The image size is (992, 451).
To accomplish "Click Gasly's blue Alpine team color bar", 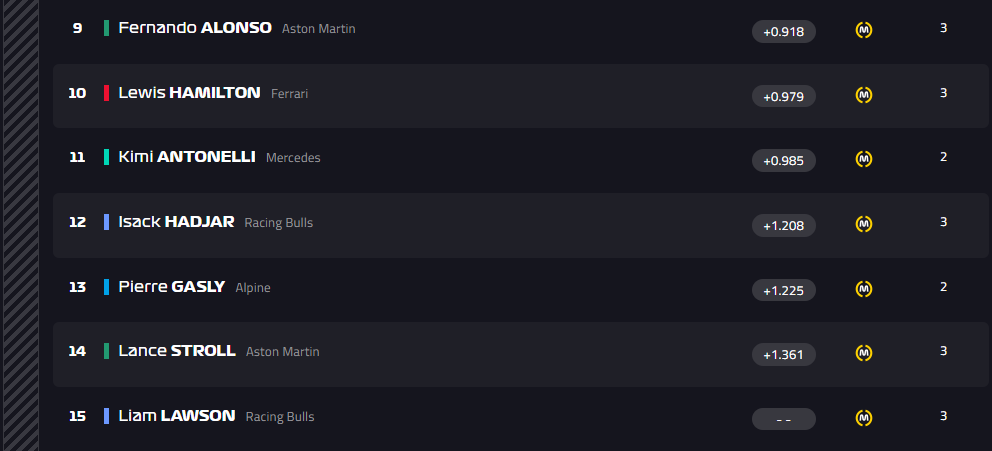I will (x=106, y=287).
